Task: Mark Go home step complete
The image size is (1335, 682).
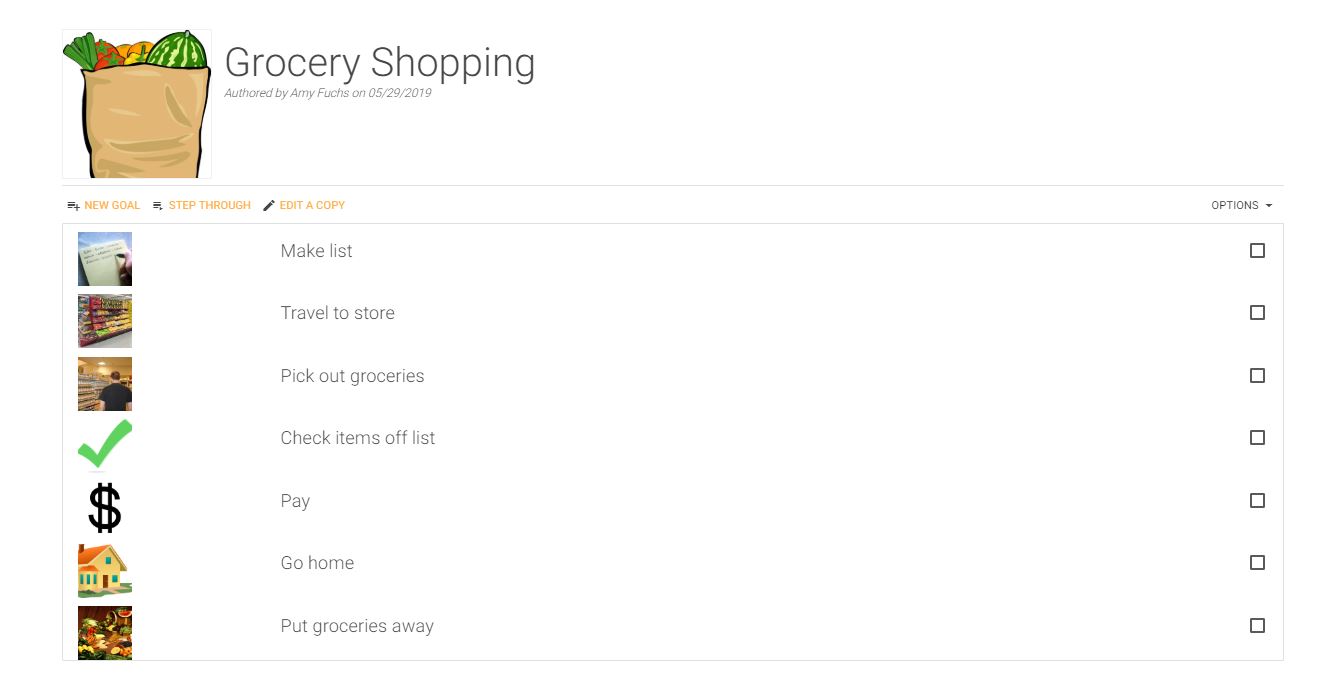Action: 1257,562
